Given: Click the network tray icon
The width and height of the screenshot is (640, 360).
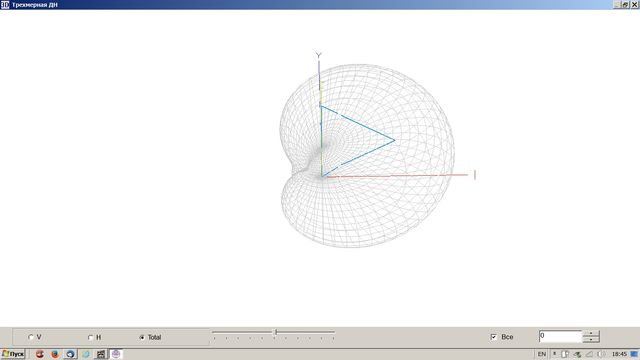Looking at the screenshot, I should 577,354.
